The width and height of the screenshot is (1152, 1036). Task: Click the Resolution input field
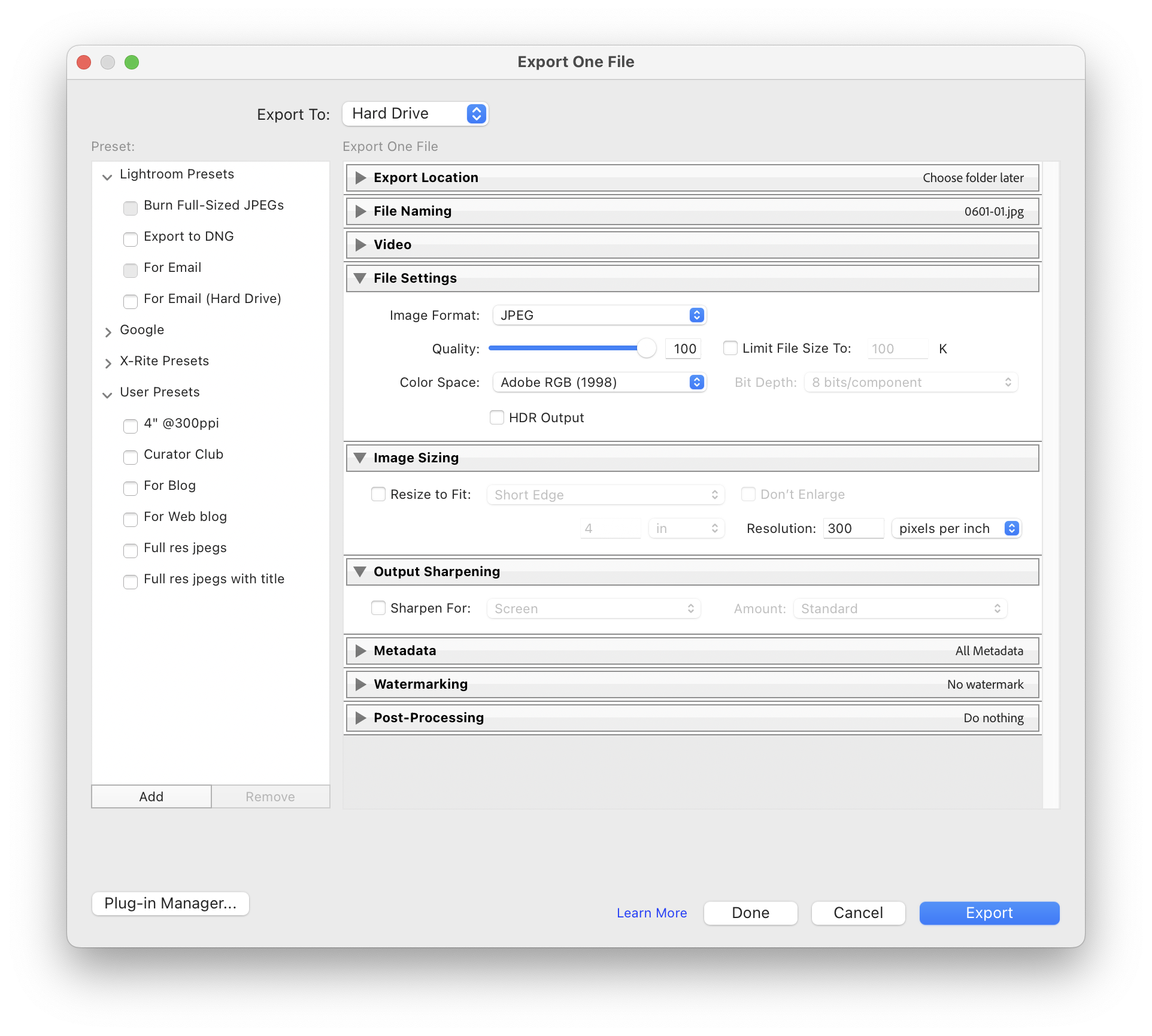tap(853, 528)
